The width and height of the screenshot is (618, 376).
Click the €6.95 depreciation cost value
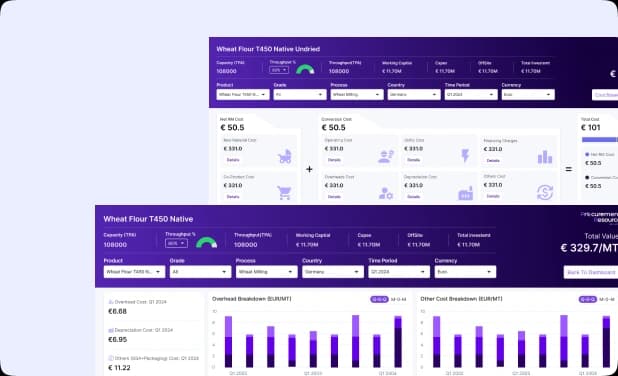117,339
